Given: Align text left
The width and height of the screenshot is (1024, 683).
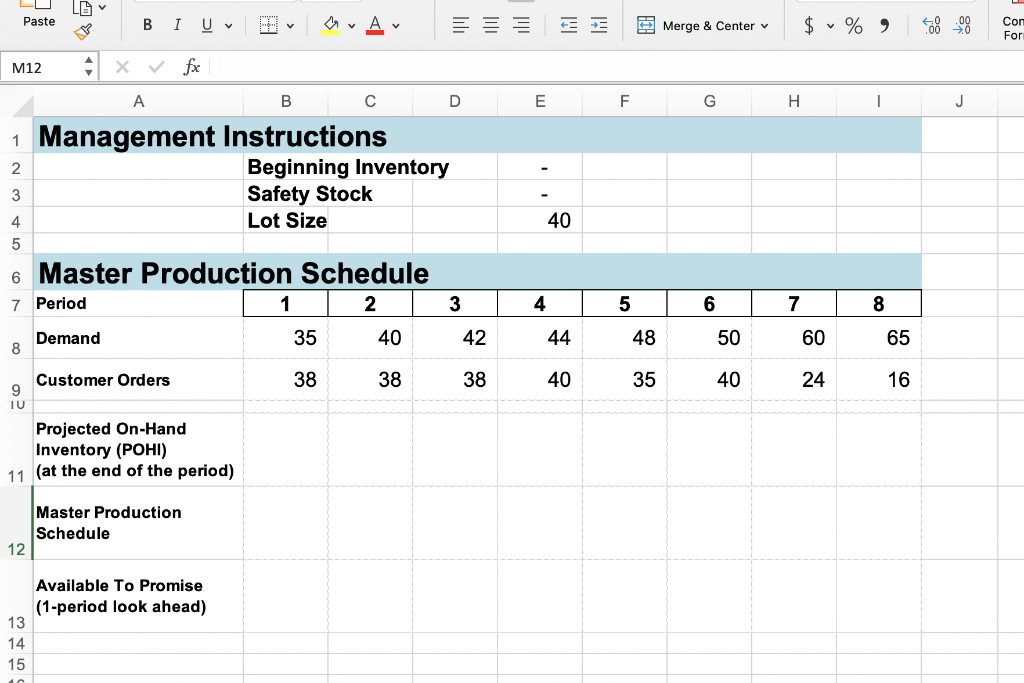Looking at the screenshot, I should (x=460, y=25).
